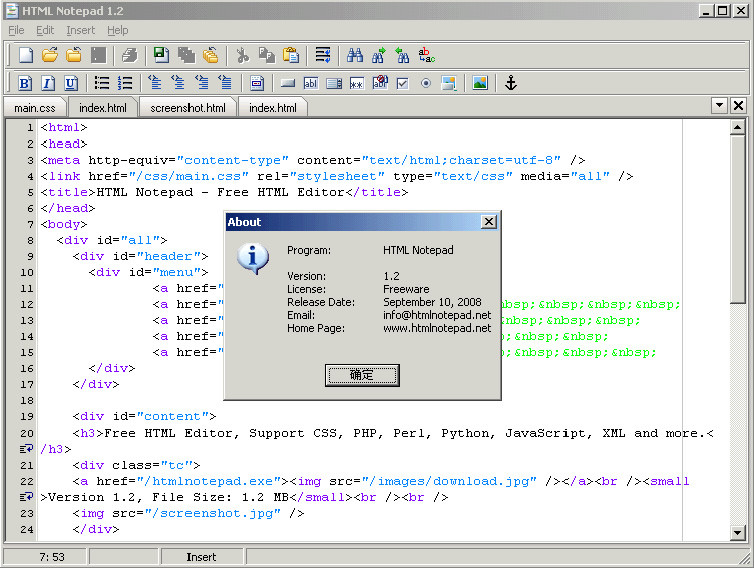
Task: Open the Edit menu
Action: [x=45, y=30]
